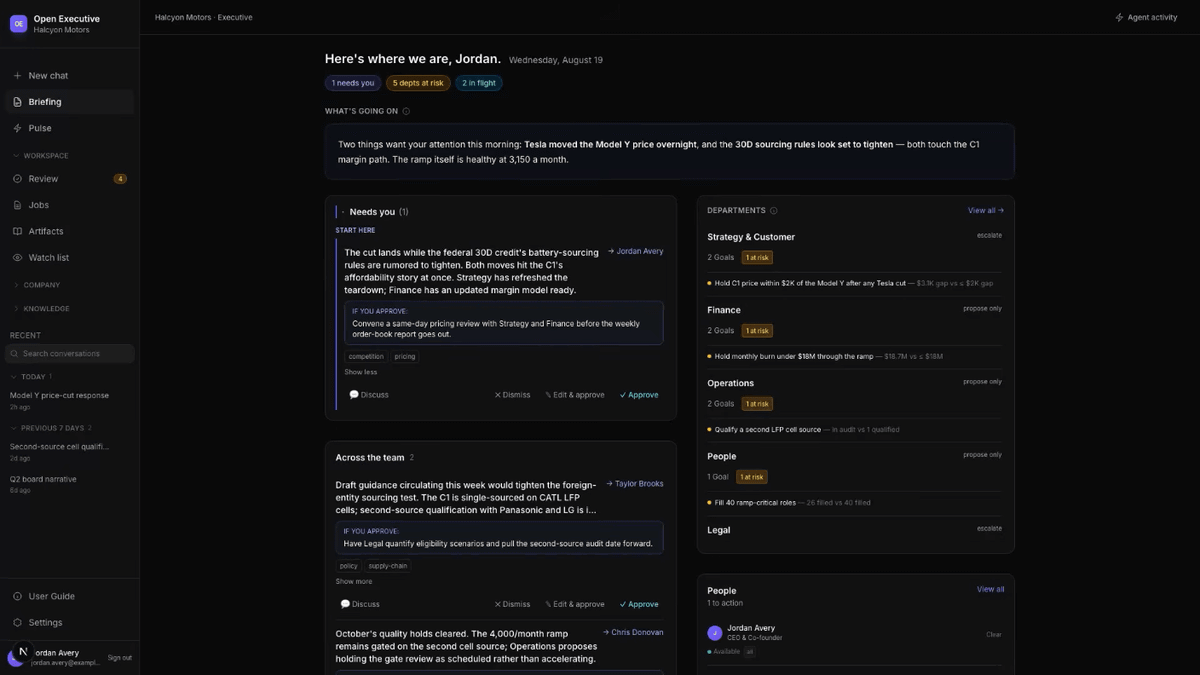The height and width of the screenshot is (675, 1200).
Task: Toggle the '1 needs you' filter chip
Action: 353,83
